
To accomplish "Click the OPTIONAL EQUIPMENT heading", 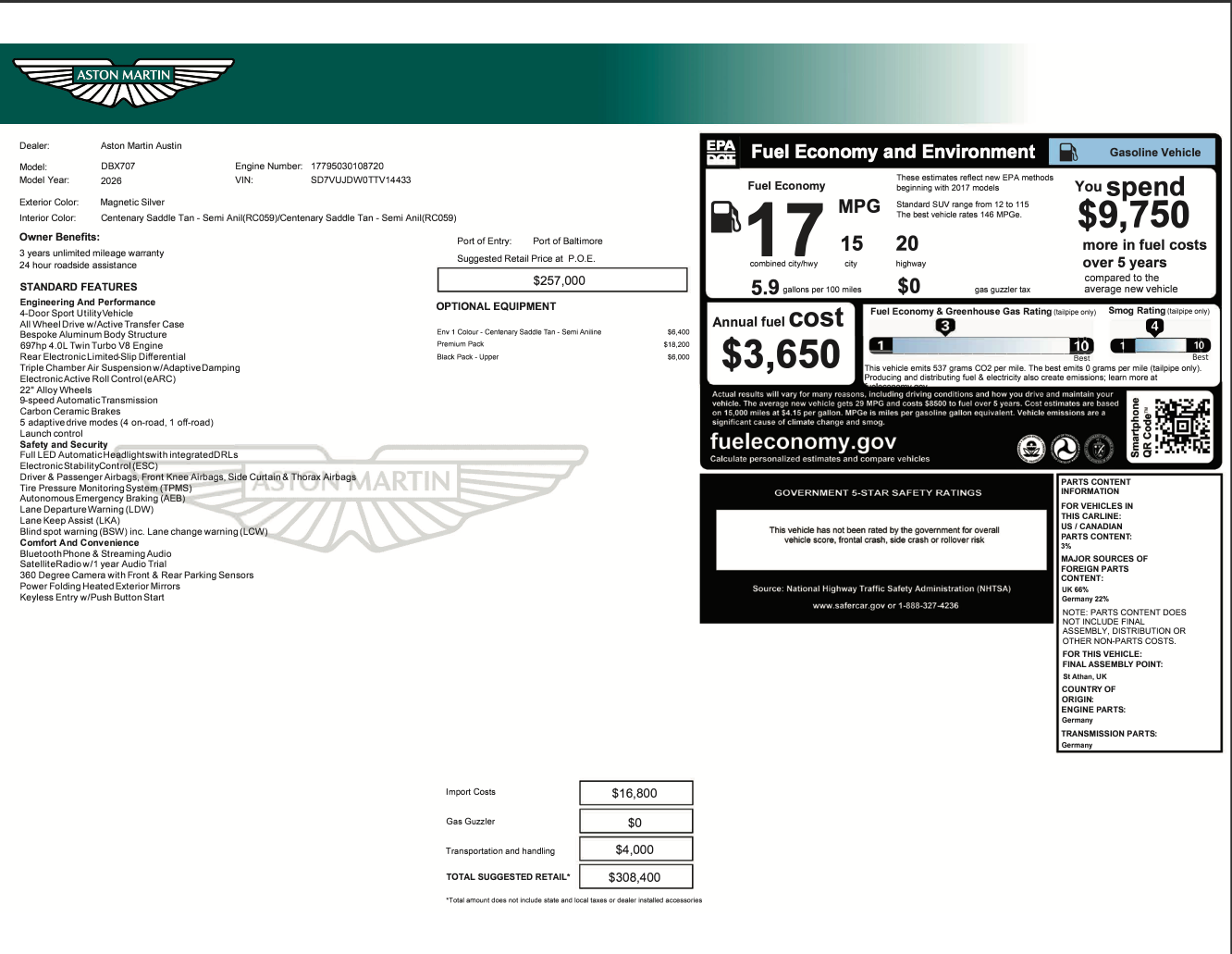I will click(497, 306).
